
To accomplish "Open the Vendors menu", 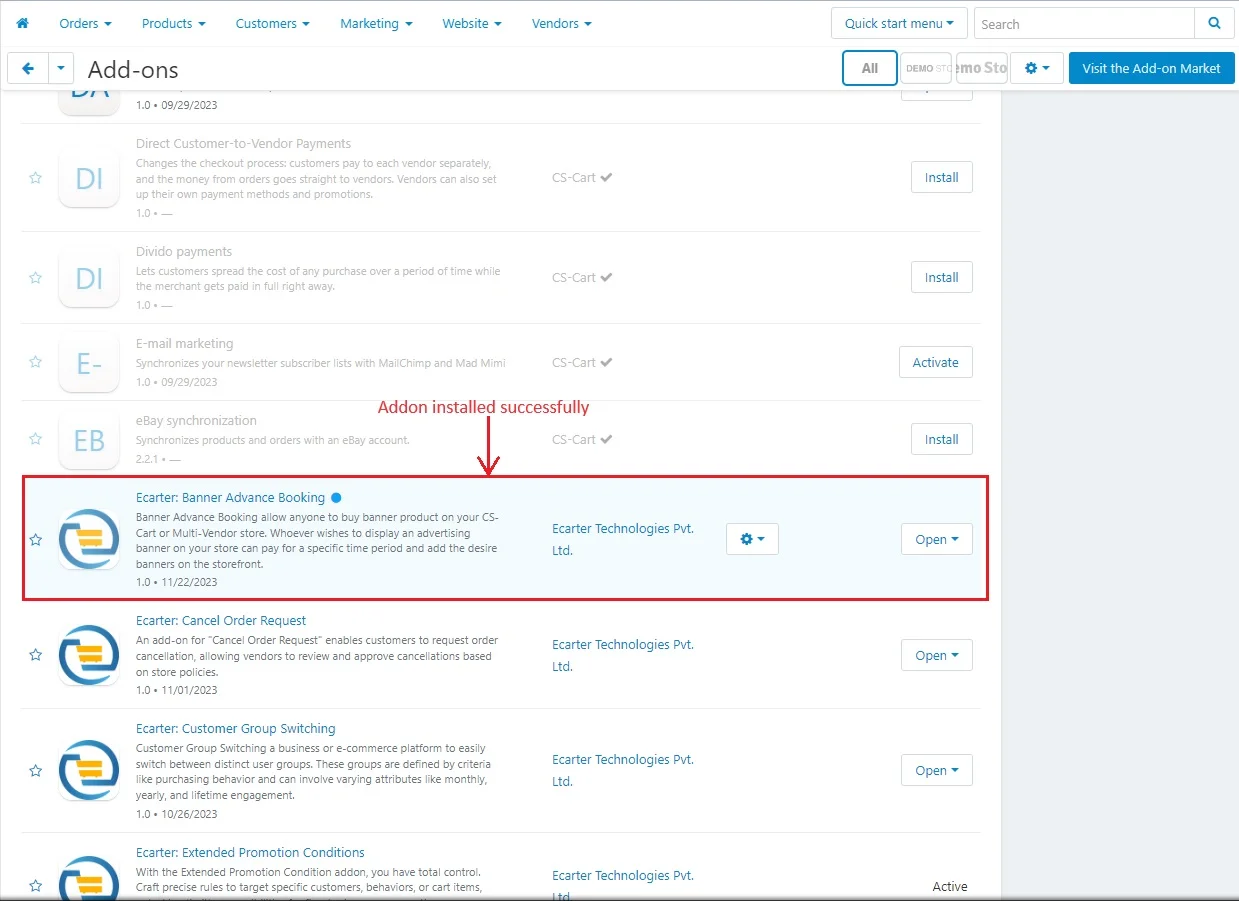I will [x=562, y=23].
